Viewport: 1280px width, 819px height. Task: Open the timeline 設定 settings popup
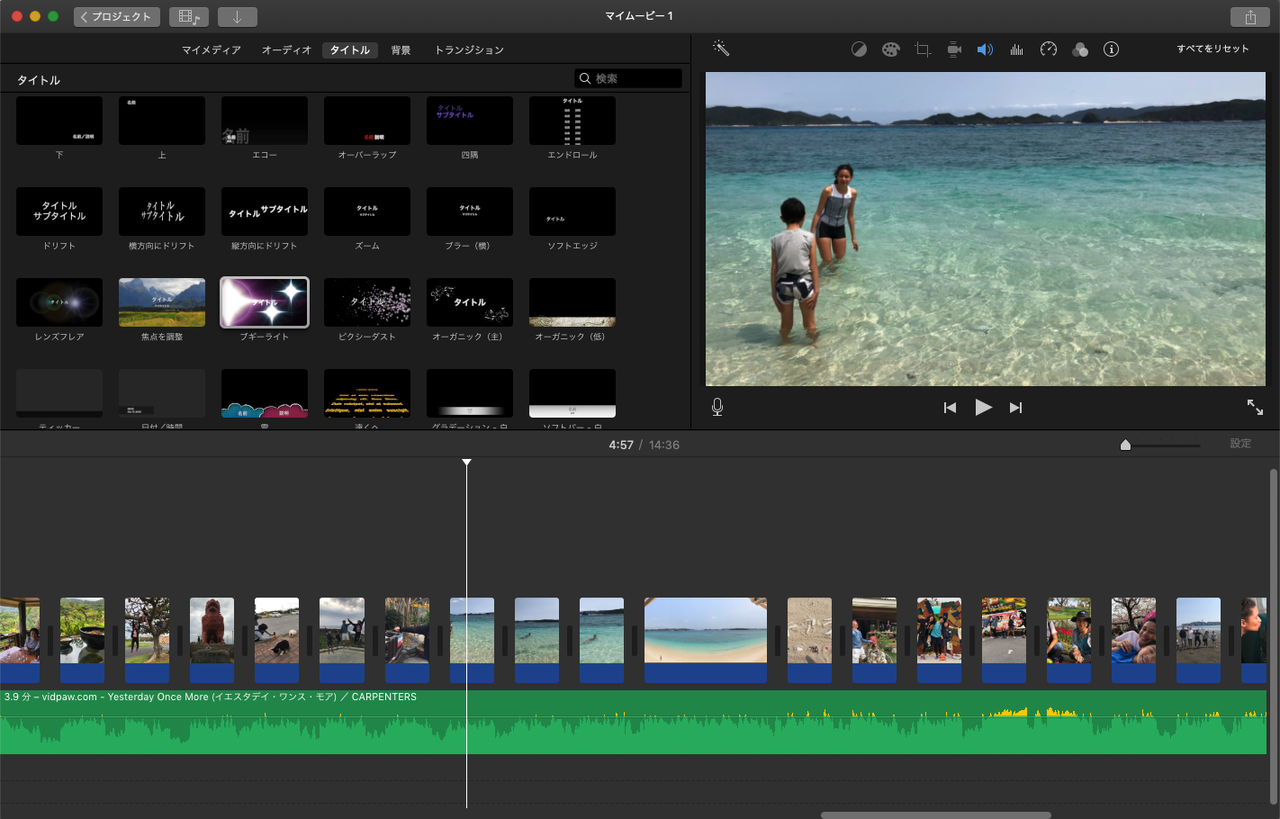pos(1240,444)
